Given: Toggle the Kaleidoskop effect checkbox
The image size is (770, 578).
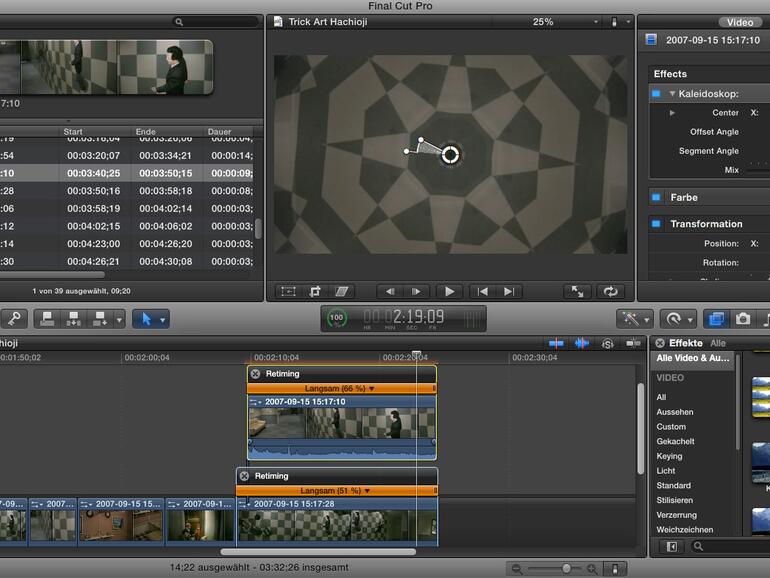Looking at the screenshot, I should click(655, 93).
